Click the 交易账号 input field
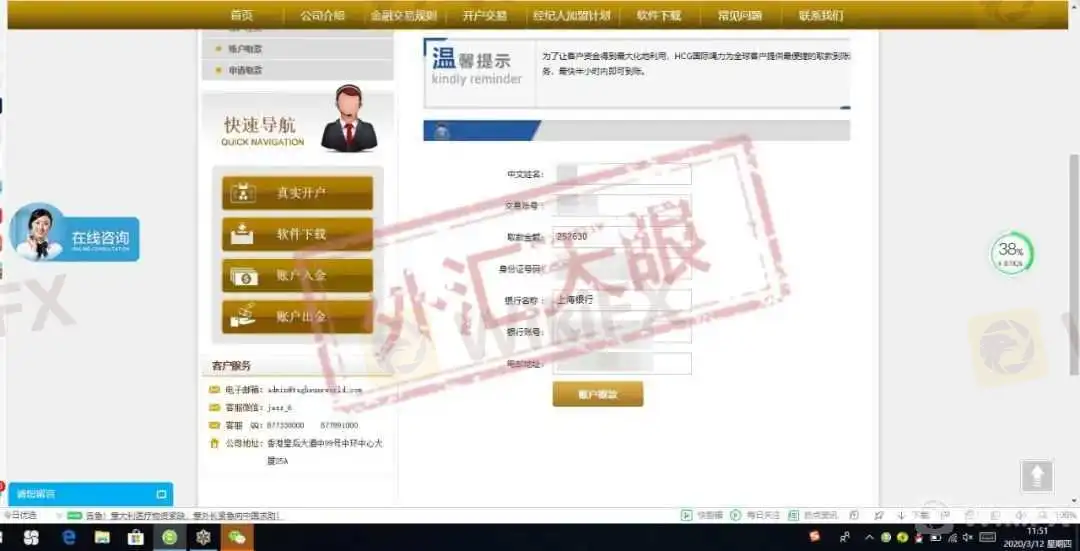 (x=623, y=205)
